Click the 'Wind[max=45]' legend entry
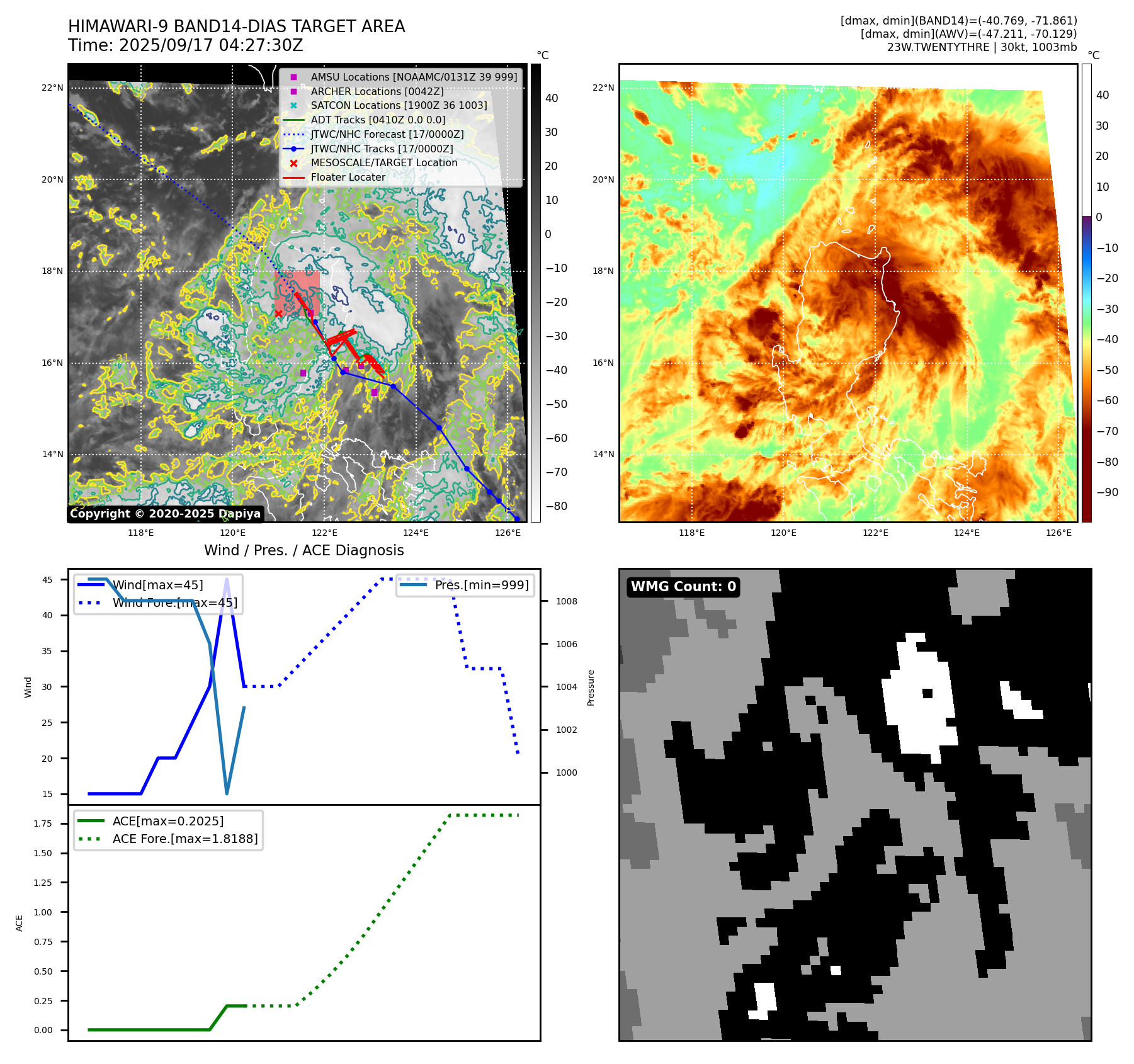 coord(140,585)
